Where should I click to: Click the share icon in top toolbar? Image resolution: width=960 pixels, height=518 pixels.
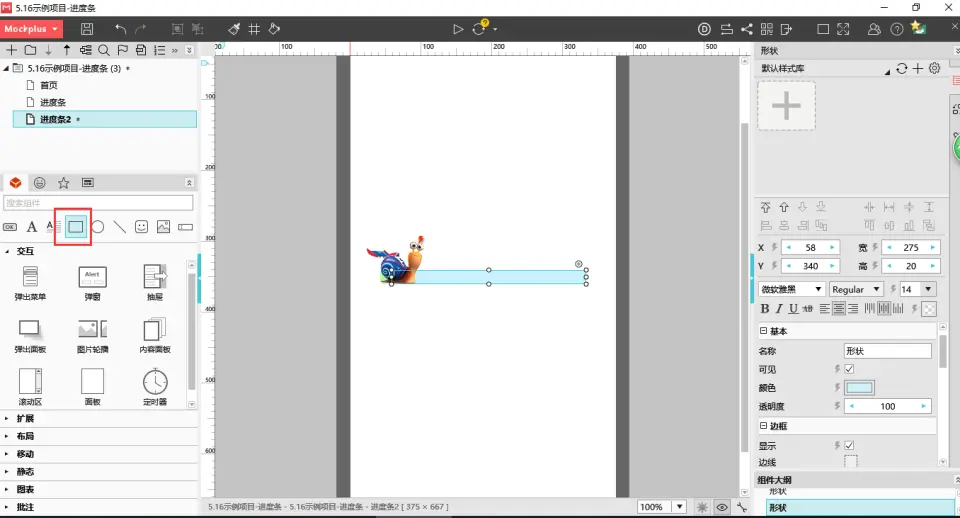[747, 29]
